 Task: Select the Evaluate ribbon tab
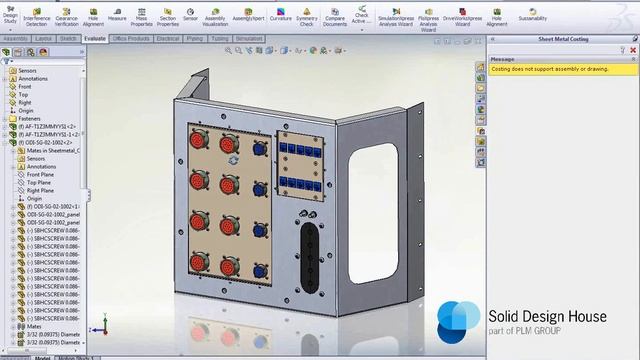point(95,39)
